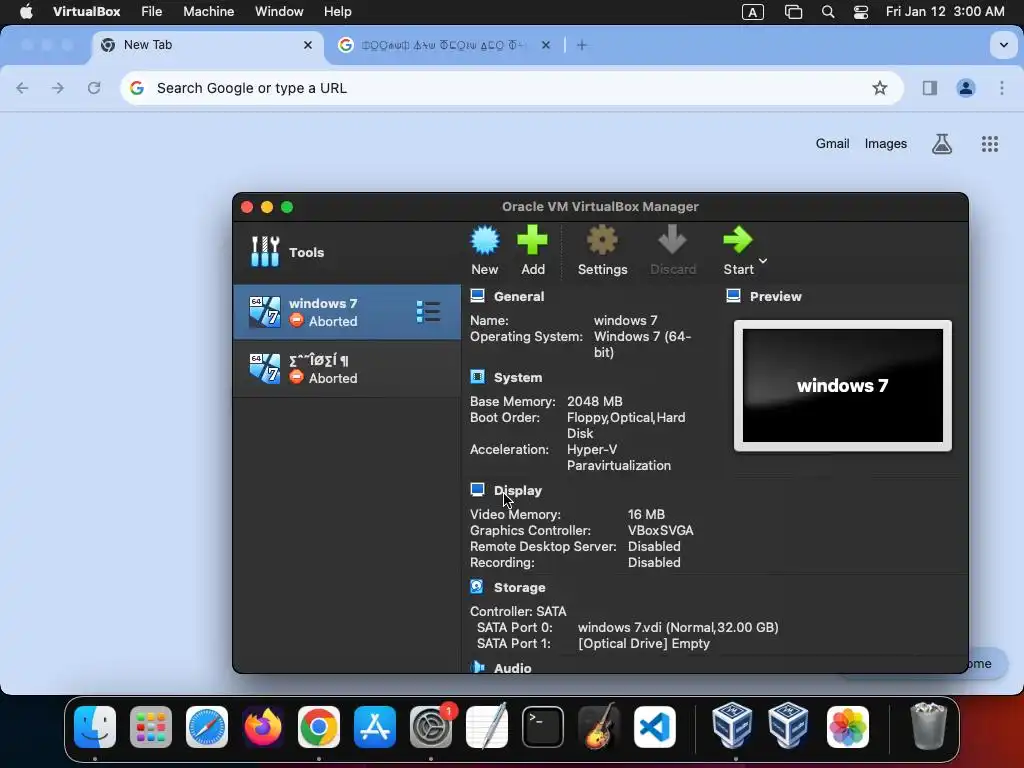The image size is (1024, 768).
Task: Close the New Tab Chrome tab
Action: [x=308, y=45]
